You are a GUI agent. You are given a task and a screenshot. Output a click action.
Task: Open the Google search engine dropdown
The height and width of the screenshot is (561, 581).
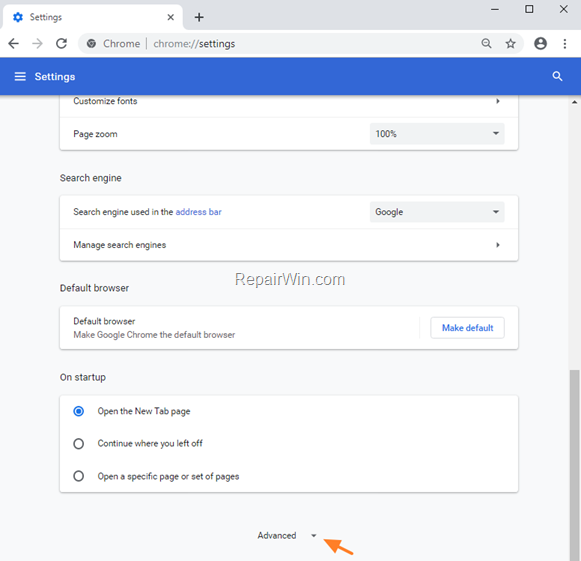click(437, 212)
